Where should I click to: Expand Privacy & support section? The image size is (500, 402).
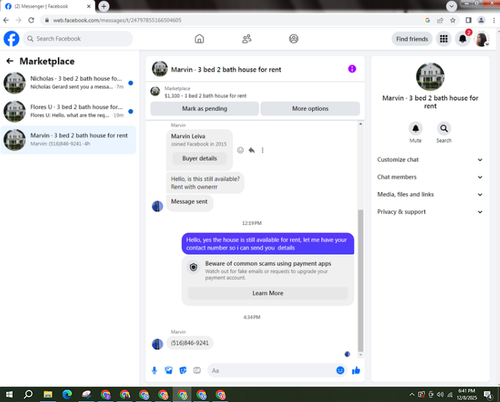click(x=430, y=212)
